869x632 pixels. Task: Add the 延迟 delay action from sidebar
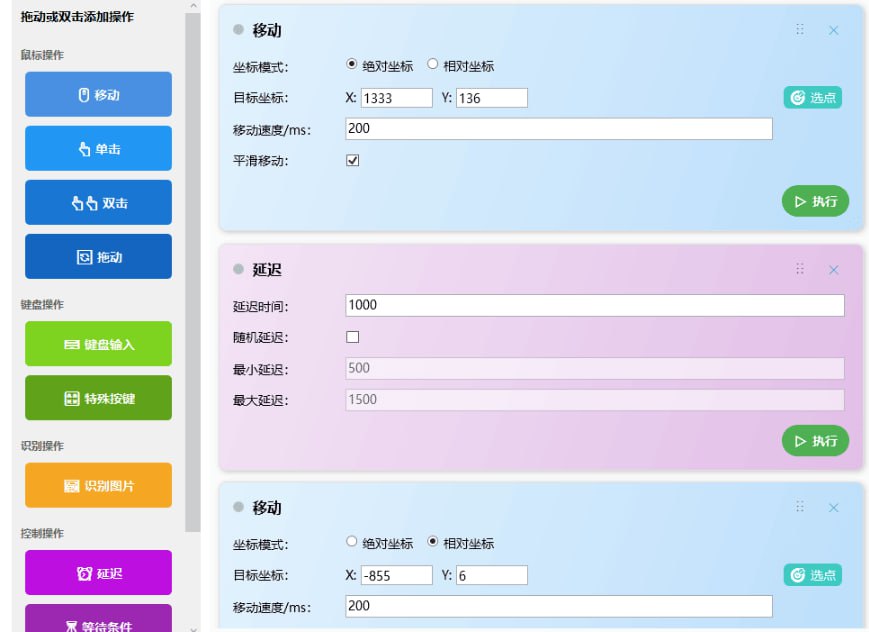coord(98,573)
